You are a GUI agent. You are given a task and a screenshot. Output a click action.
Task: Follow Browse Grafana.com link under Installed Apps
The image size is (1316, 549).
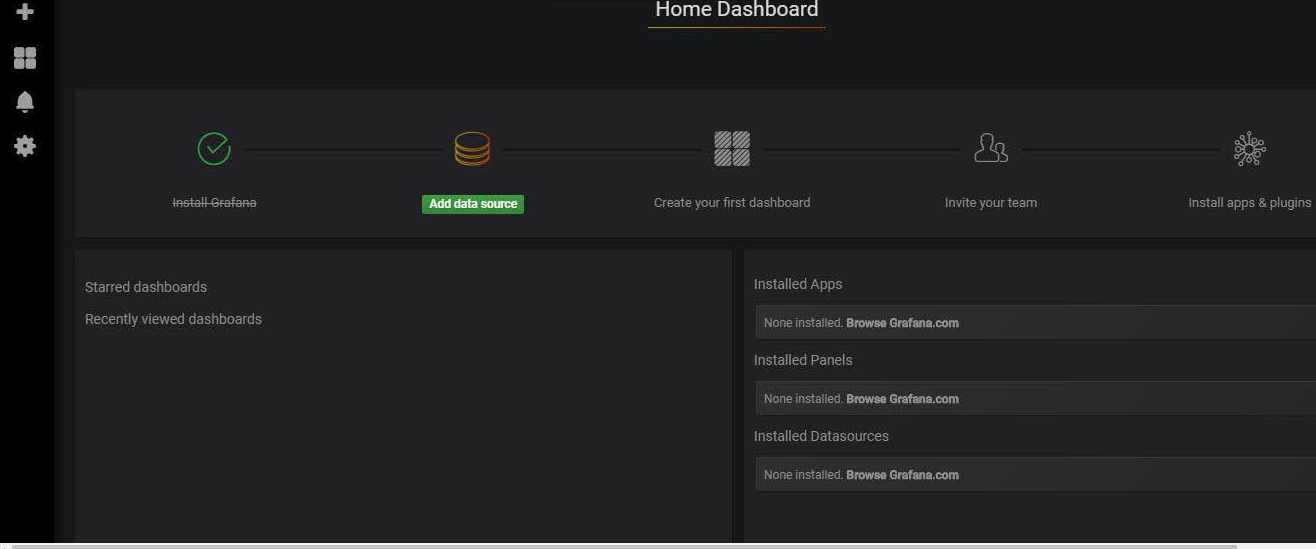[x=902, y=323]
